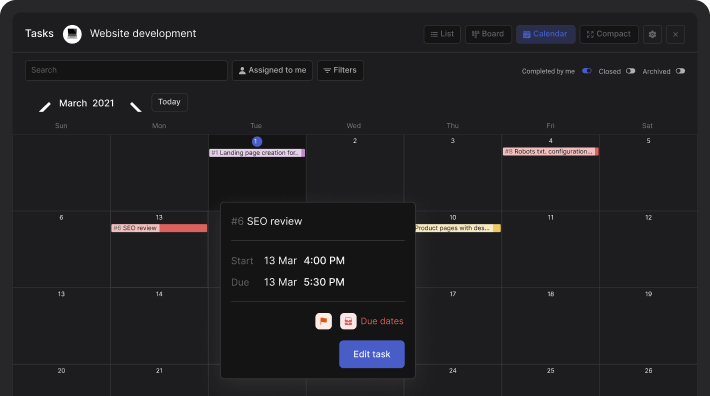Image resolution: width=710 pixels, height=396 pixels.
Task: Click Website development project title
Action: coord(143,33)
